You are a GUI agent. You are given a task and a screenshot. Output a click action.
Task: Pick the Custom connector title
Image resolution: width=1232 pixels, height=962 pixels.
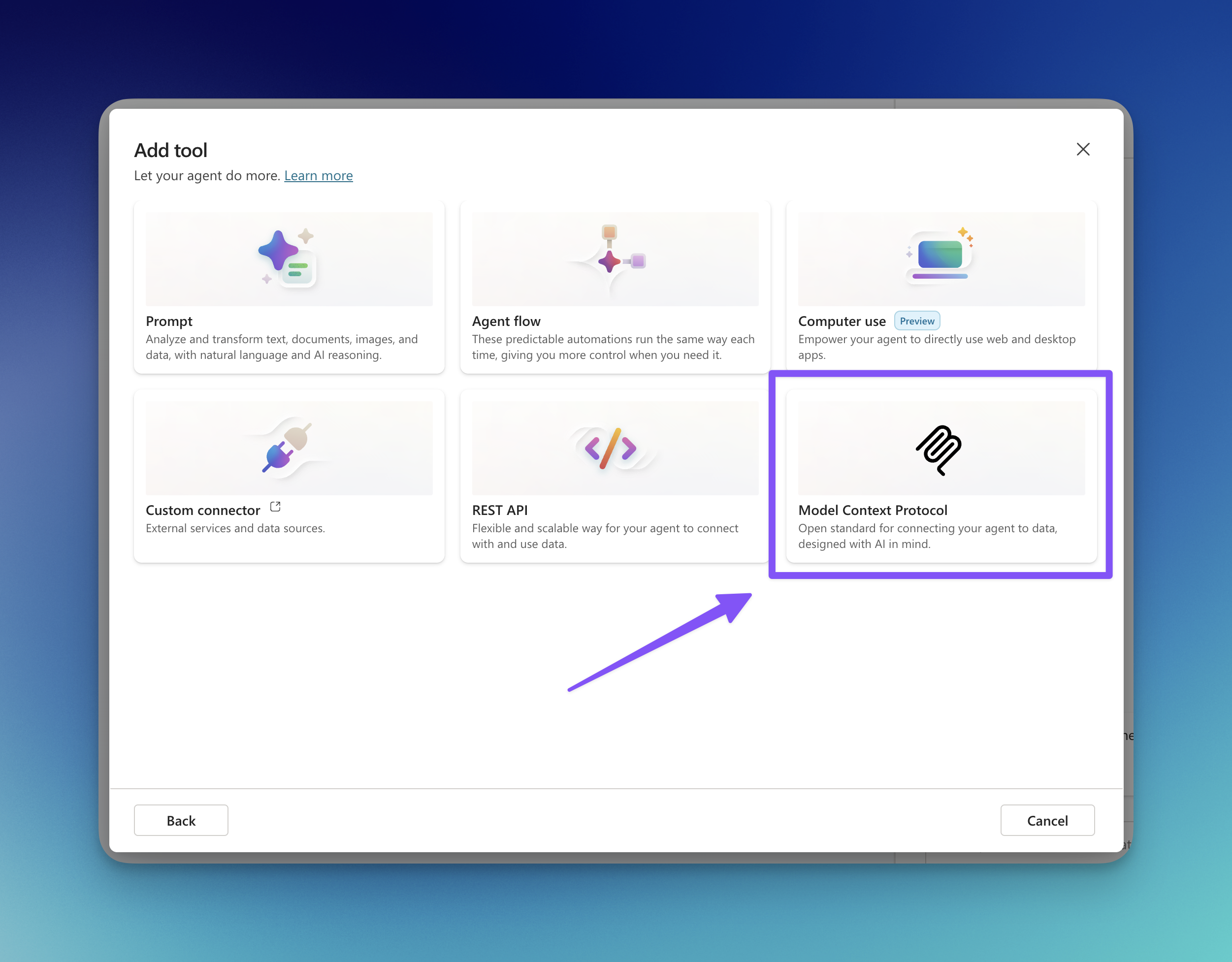coord(203,511)
